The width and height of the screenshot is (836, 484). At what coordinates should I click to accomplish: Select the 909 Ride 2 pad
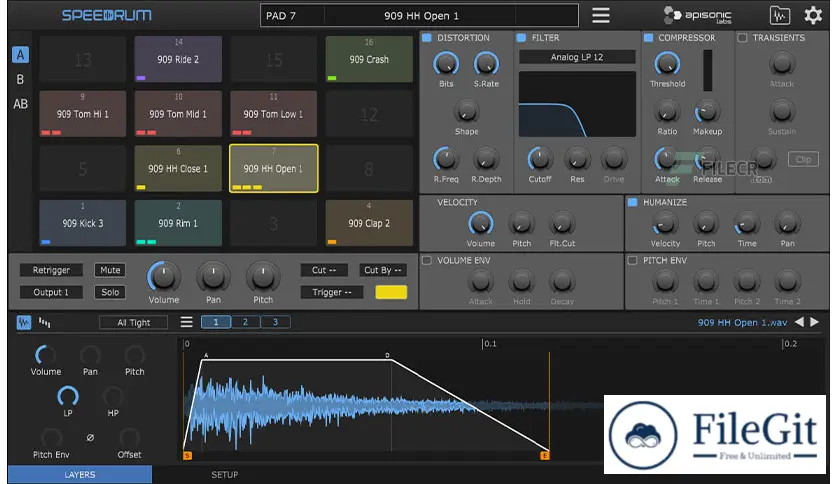[178, 59]
